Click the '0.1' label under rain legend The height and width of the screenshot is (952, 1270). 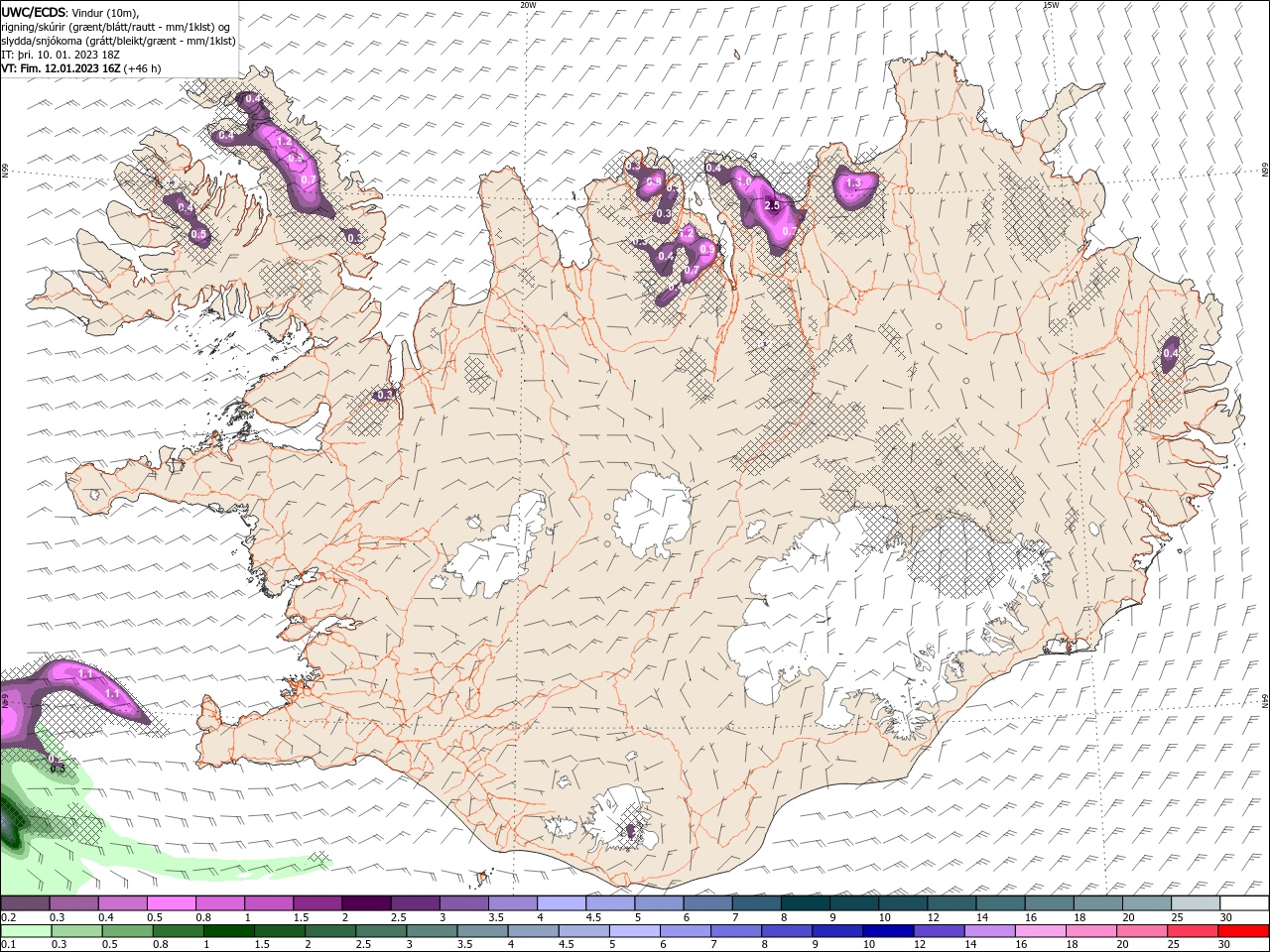click(9, 945)
